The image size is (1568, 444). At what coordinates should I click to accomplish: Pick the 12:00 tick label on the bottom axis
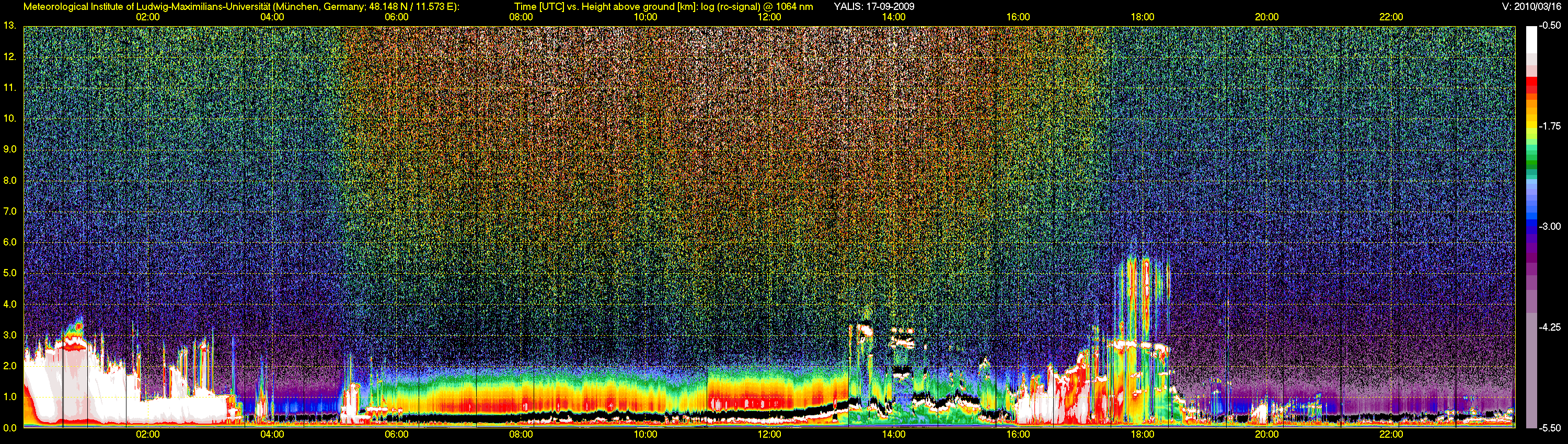point(769,434)
